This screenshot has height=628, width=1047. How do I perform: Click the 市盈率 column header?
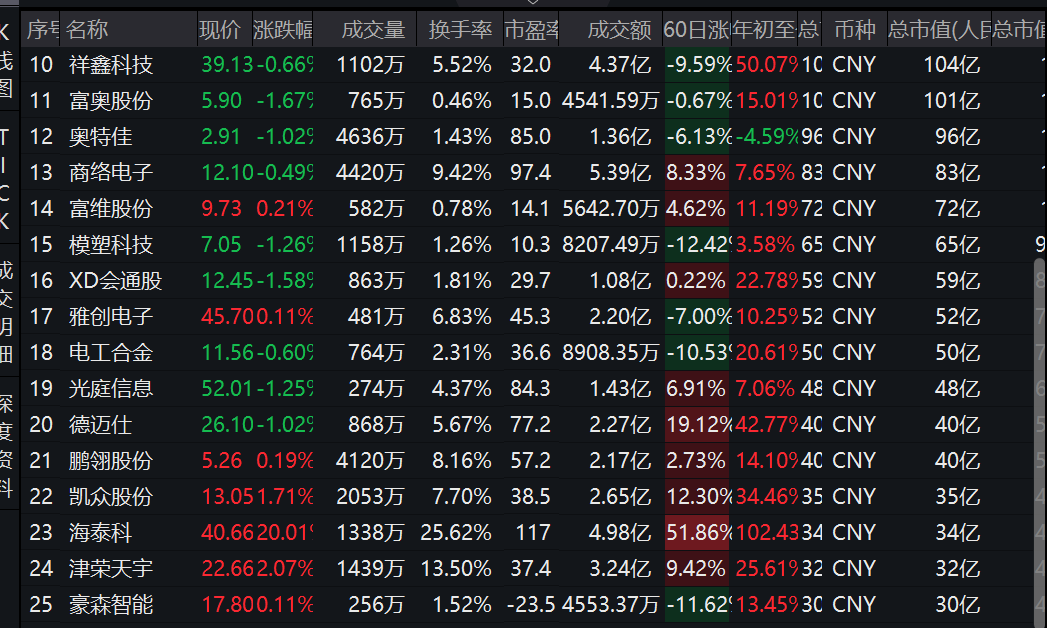coord(531,29)
